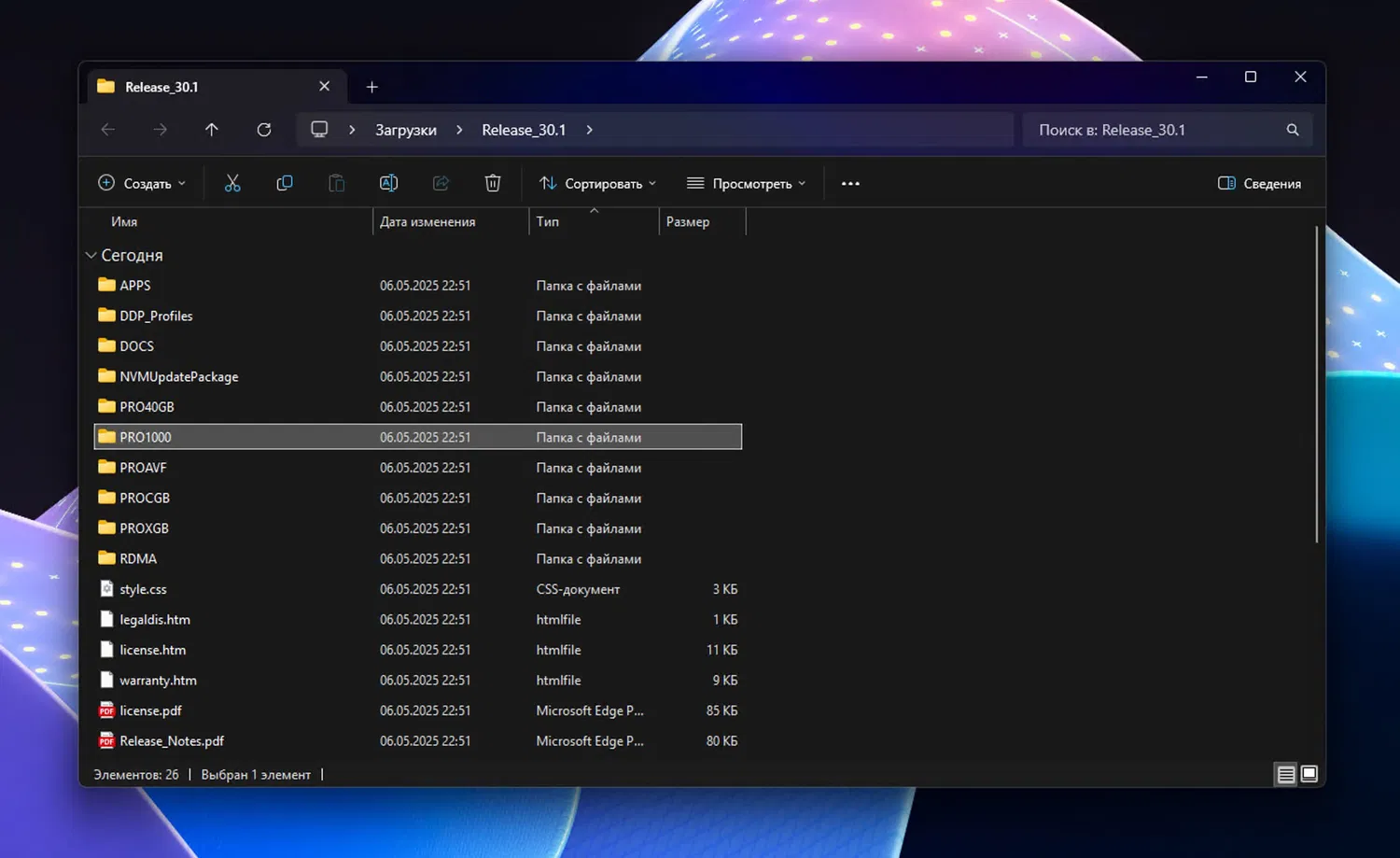The image size is (1400, 858).
Task: Collapse the Сегодня group
Action: pyautogui.click(x=91, y=255)
